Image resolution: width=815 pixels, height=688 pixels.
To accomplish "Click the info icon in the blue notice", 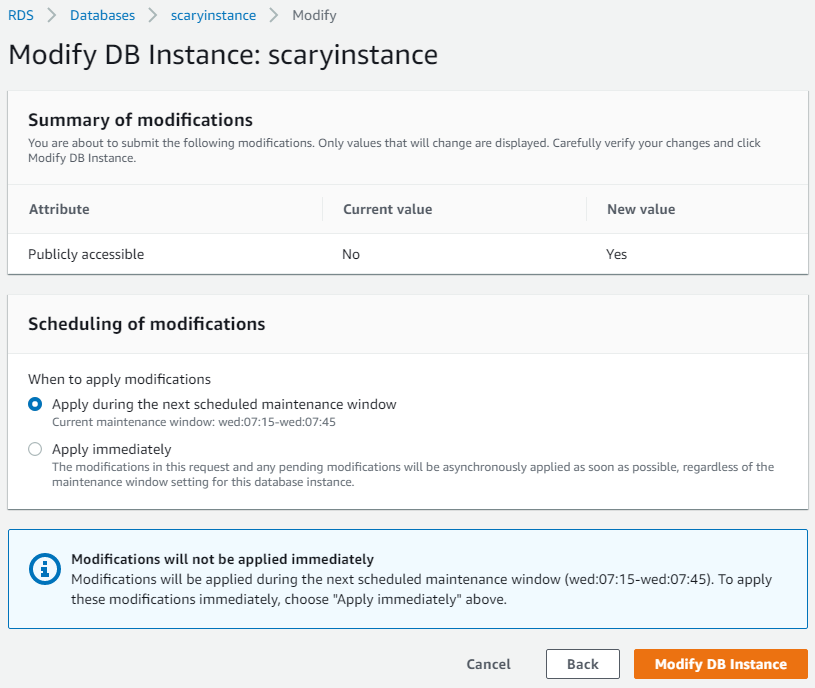I will click(x=45, y=568).
